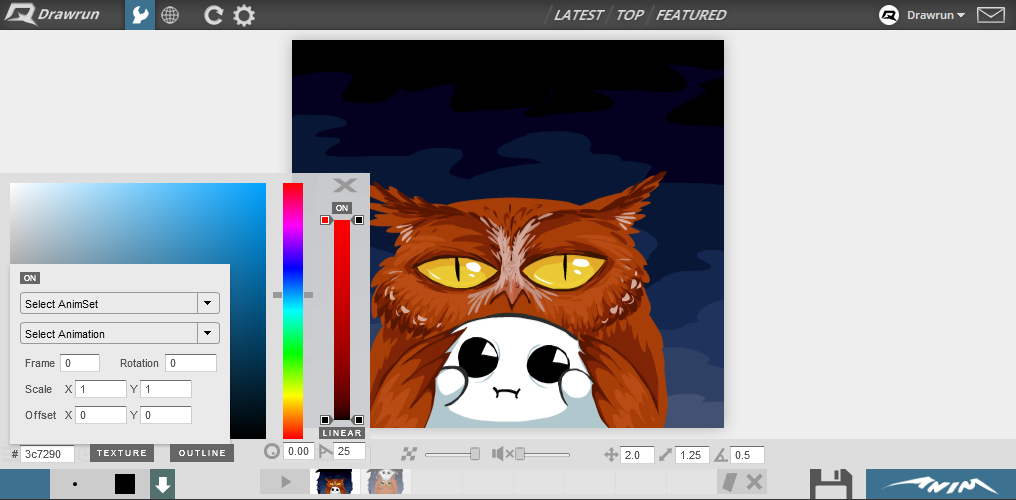Open the Select Animation dropdown
Image resolution: width=1016 pixels, height=500 pixels.
coord(120,334)
